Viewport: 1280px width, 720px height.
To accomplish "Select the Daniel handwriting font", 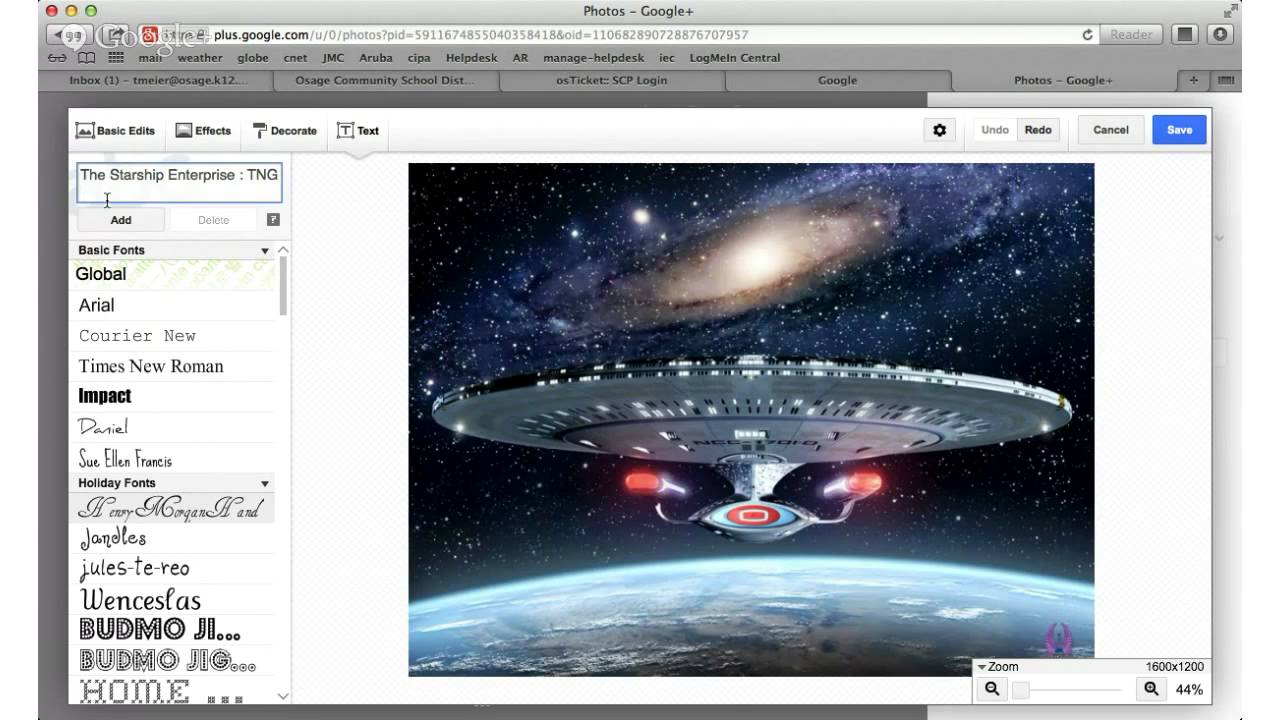I will 172,427.
